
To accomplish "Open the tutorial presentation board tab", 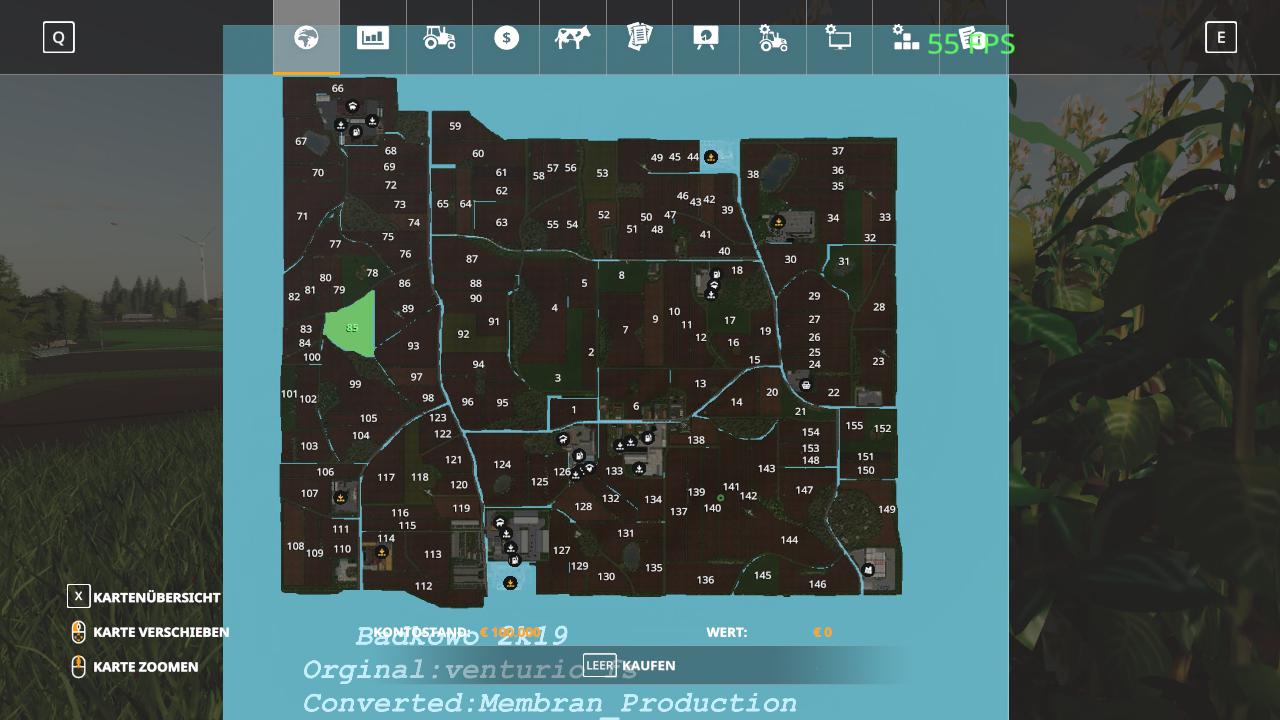I will pos(706,38).
